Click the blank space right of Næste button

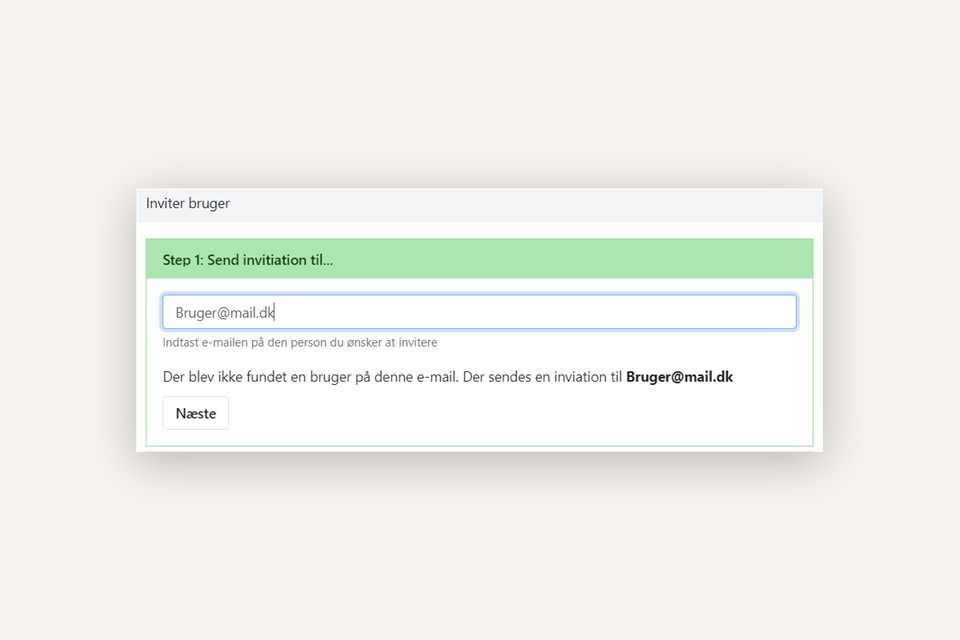click(500, 413)
